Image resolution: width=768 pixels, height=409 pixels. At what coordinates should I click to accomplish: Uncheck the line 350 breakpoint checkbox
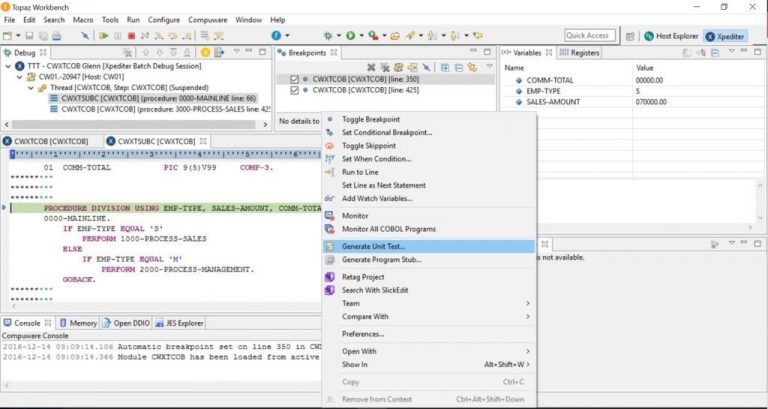click(293, 78)
